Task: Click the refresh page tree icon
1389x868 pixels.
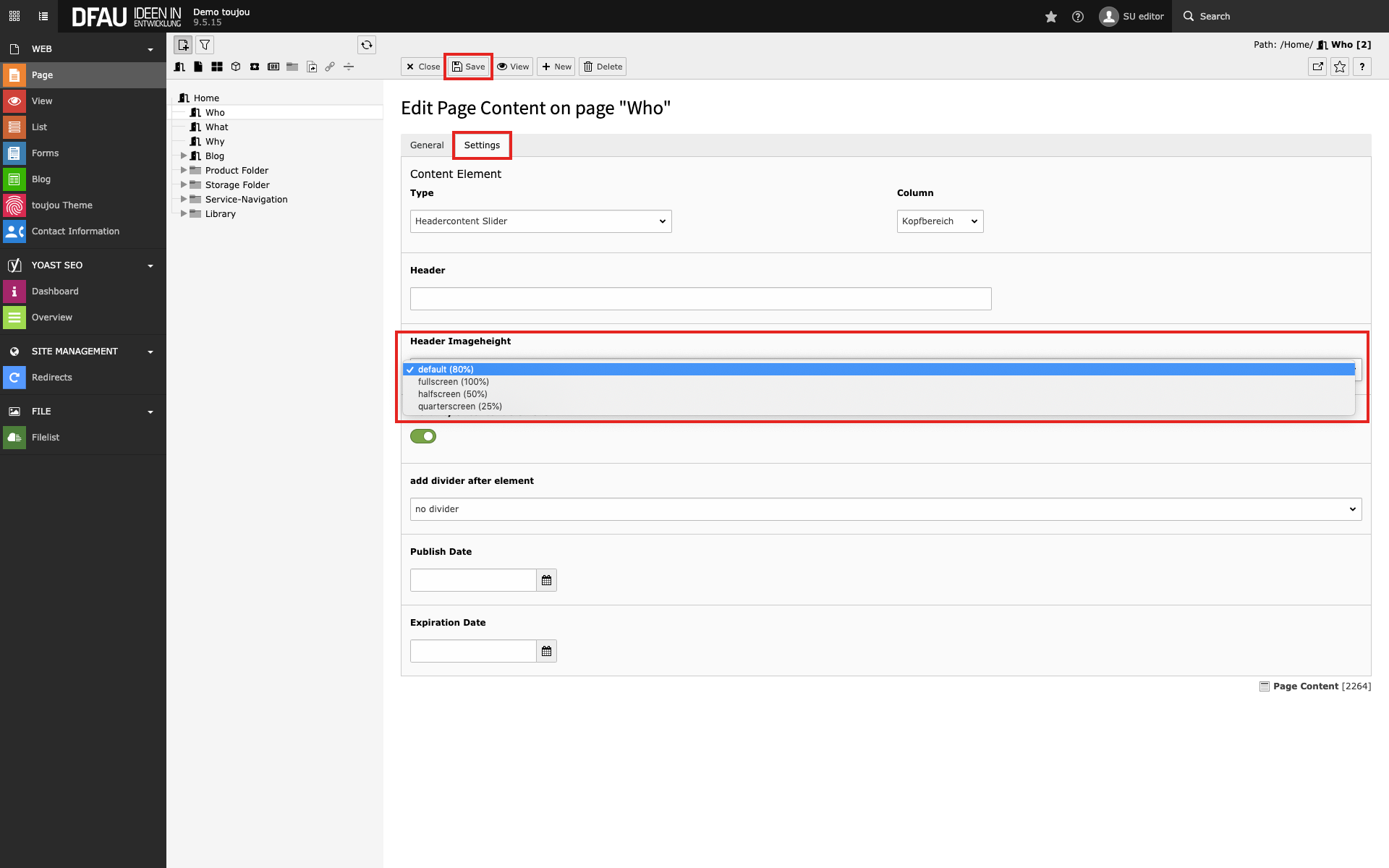Action: click(x=367, y=45)
